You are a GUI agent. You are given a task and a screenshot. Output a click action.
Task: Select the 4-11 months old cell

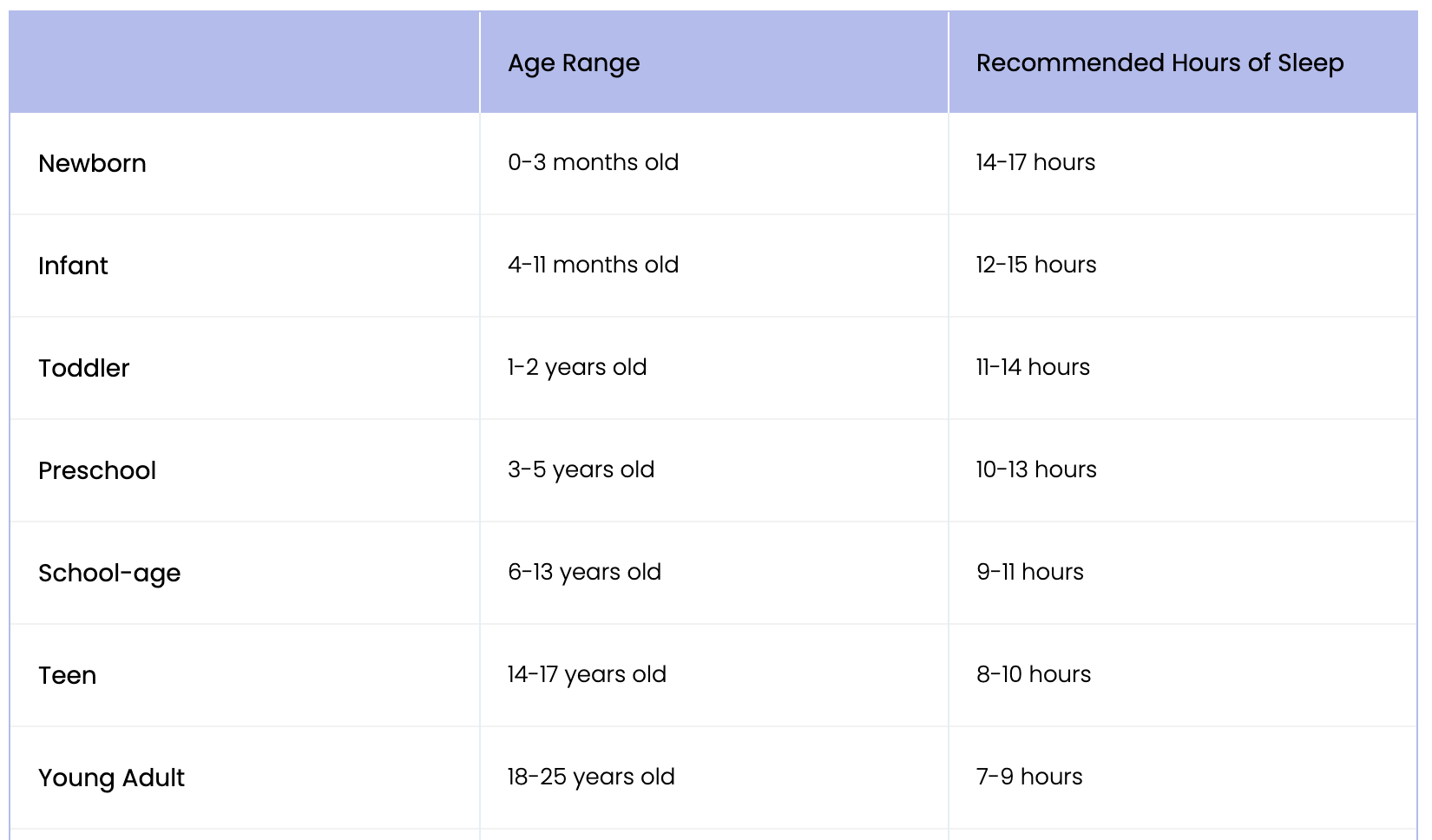click(593, 265)
